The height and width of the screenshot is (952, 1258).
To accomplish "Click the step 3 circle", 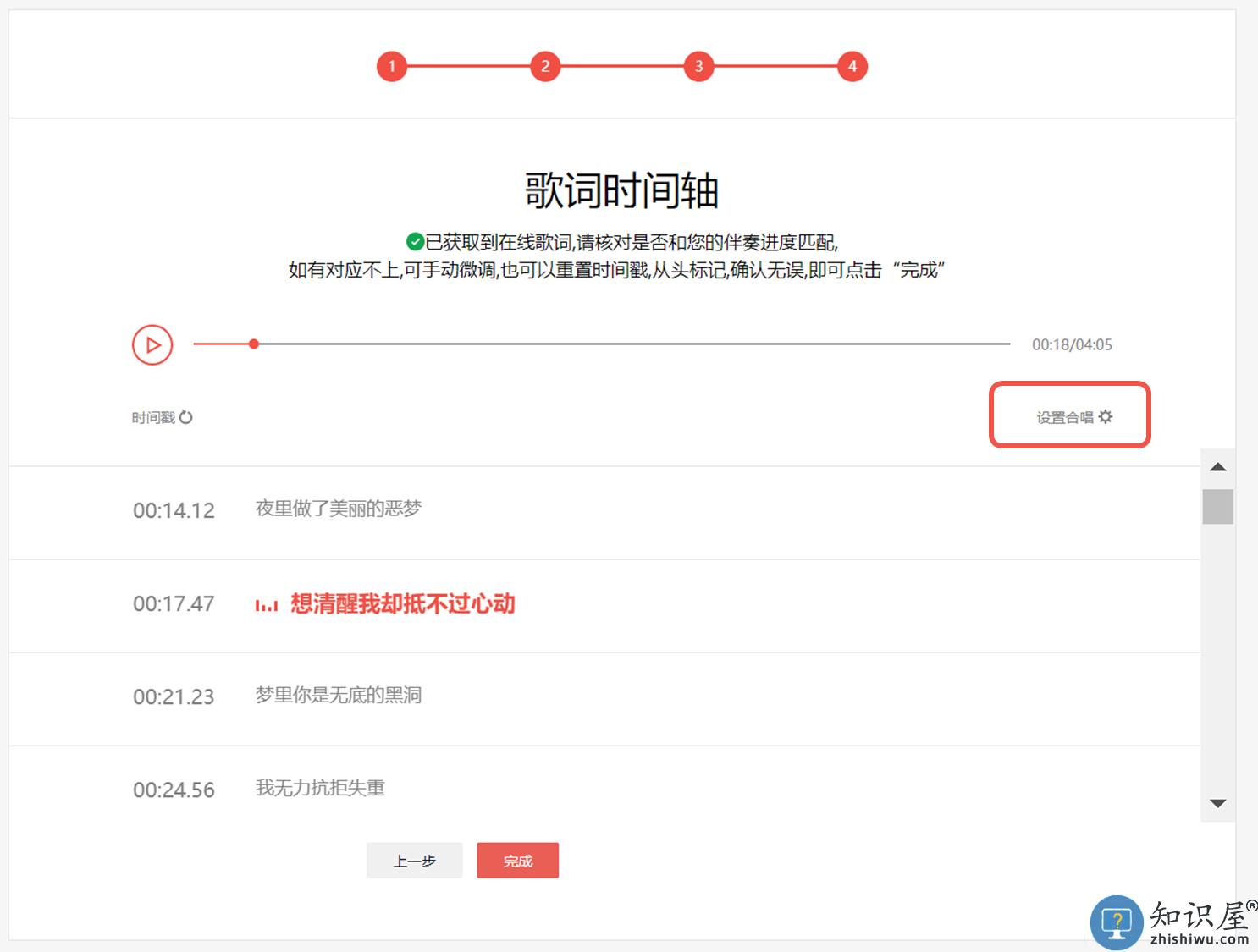I will click(698, 66).
